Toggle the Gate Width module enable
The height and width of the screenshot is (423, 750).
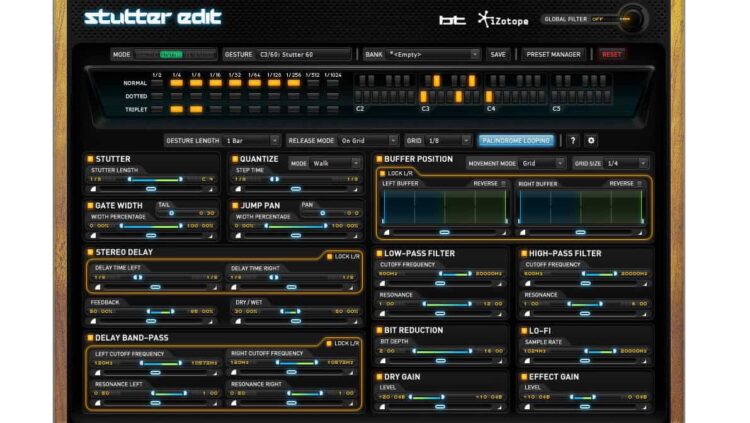(90, 206)
